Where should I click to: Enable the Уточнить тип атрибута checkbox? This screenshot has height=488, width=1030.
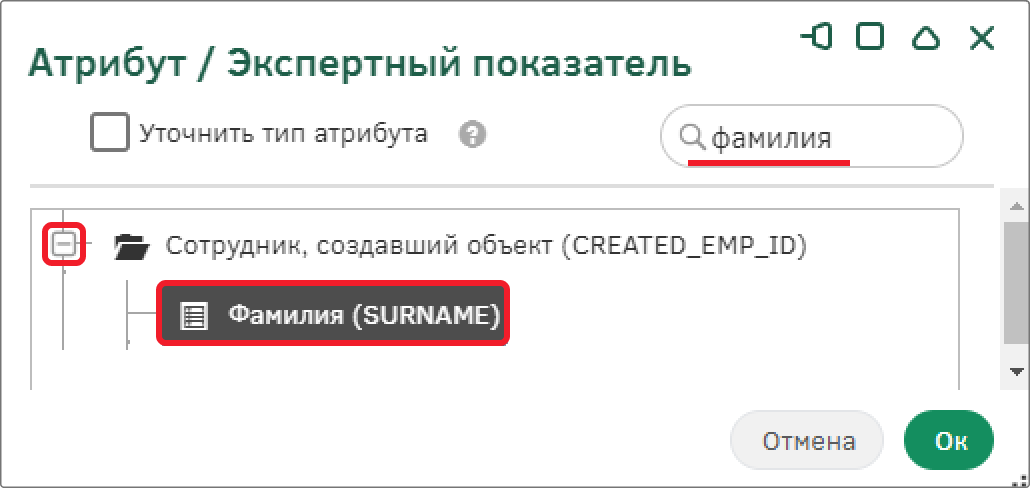[109, 133]
